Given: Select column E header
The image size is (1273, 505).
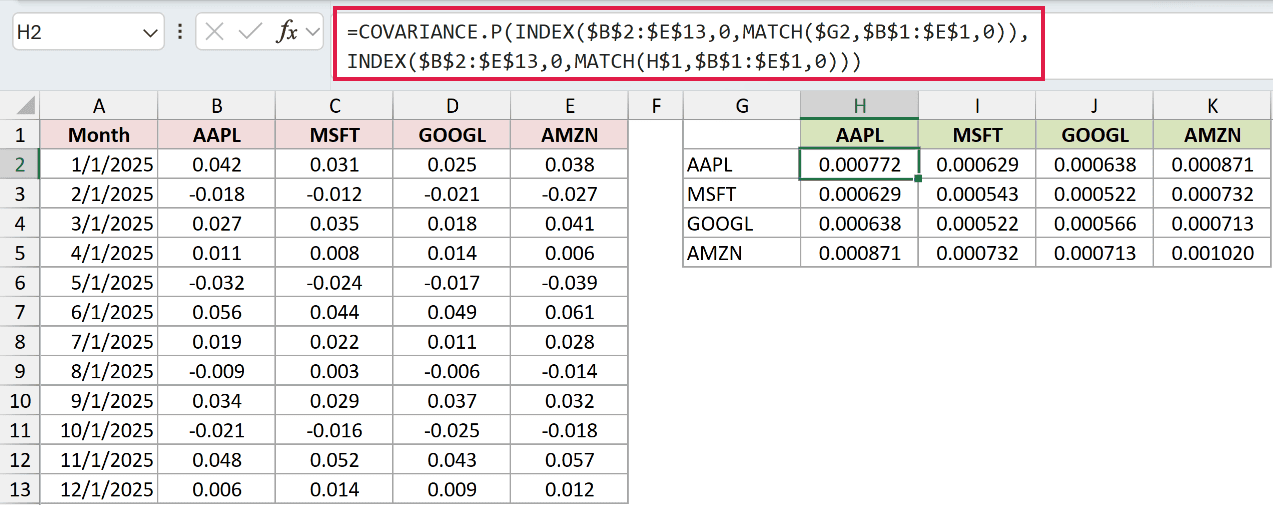Looking at the screenshot, I should pos(569,106).
